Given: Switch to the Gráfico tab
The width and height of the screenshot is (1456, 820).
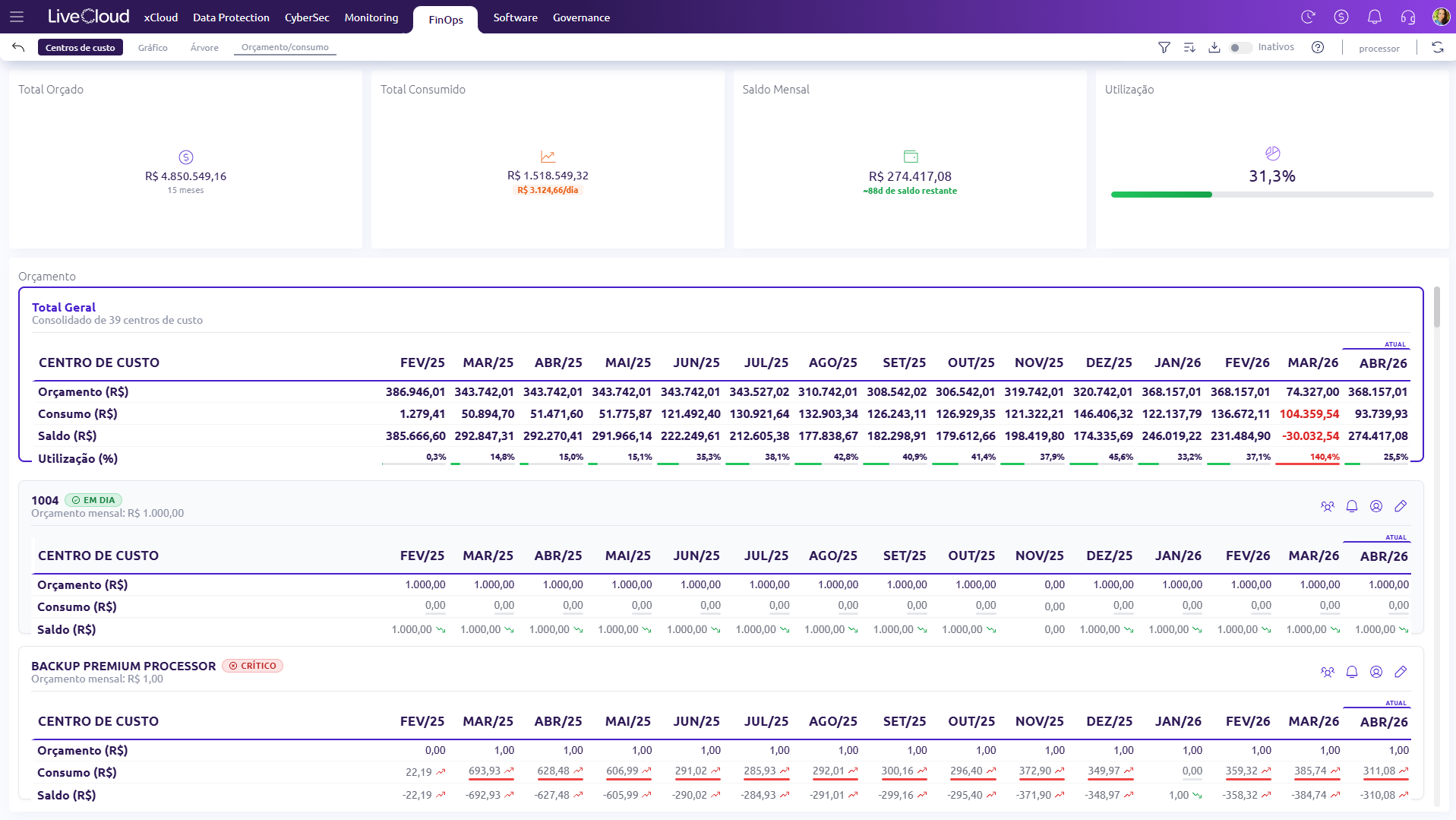Looking at the screenshot, I should pos(153,48).
